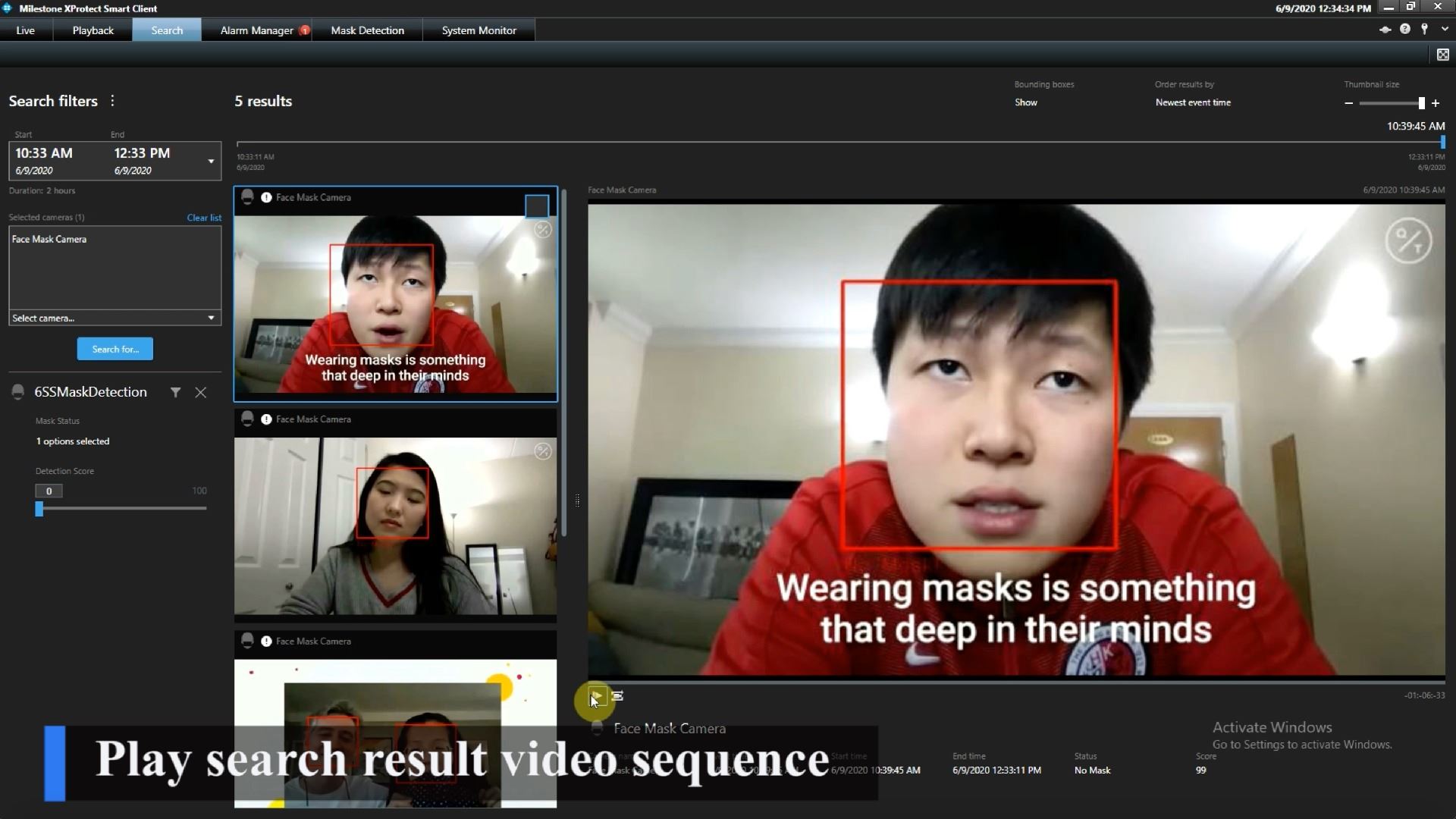This screenshot has height=819, width=1456.
Task: Open the status connection icon
Action: pos(1385,30)
